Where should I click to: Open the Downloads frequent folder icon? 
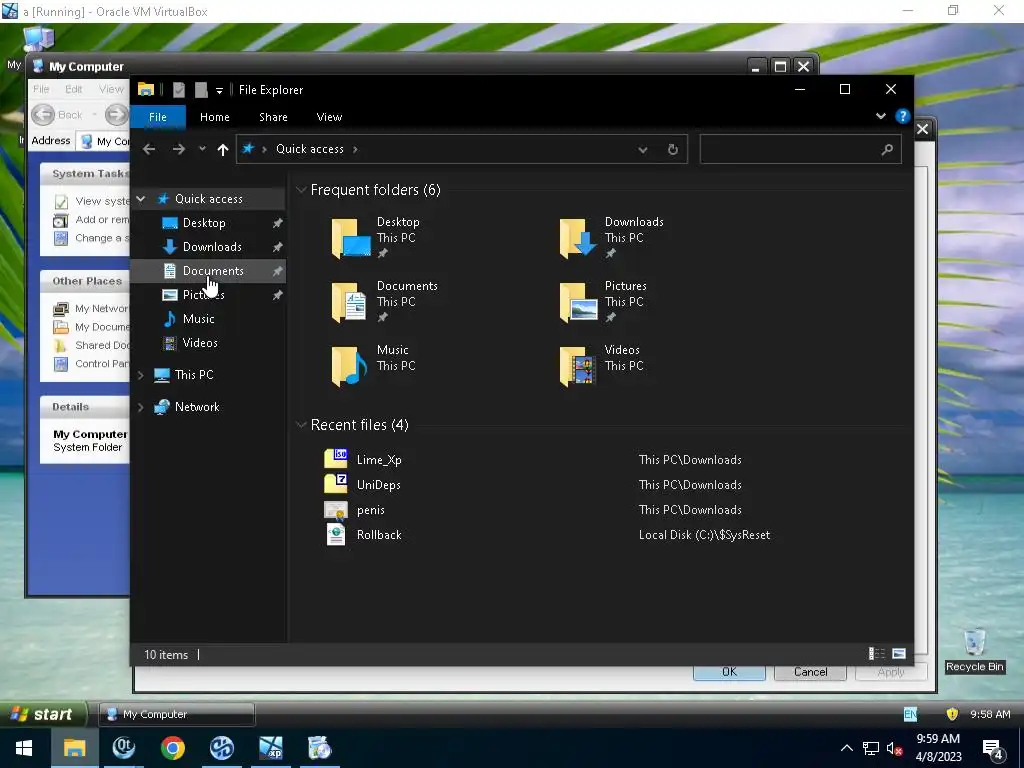coord(579,238)
